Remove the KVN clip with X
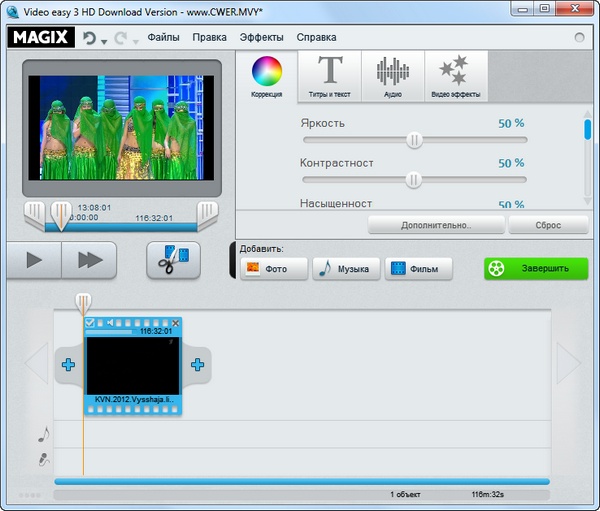Image resolution: width=600 pixels, height=511 pixels. 175,323
